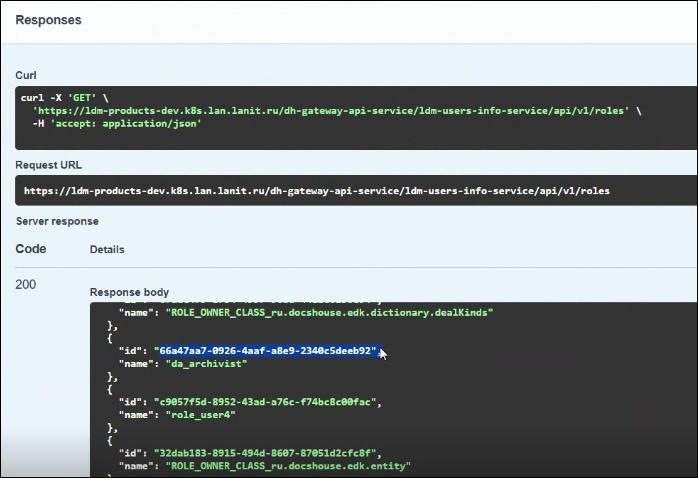The width and height of the screenshot is (698, 478).
Task: Click the Details column header
Action: 107,249
